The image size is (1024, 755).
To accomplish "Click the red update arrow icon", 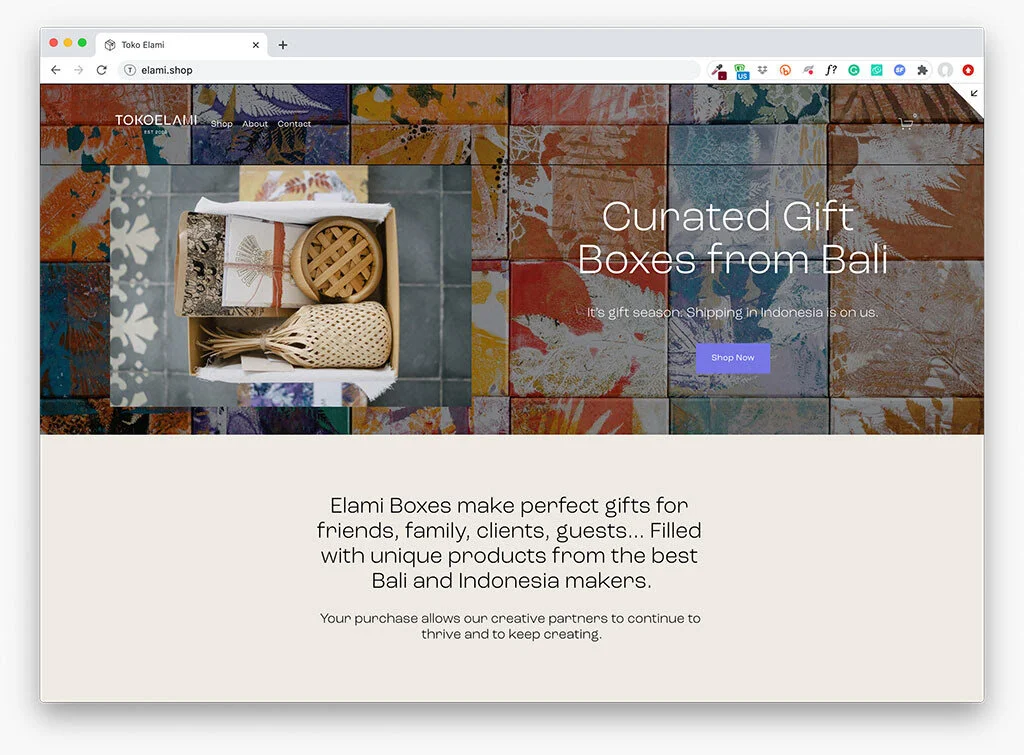I will 968,70.
